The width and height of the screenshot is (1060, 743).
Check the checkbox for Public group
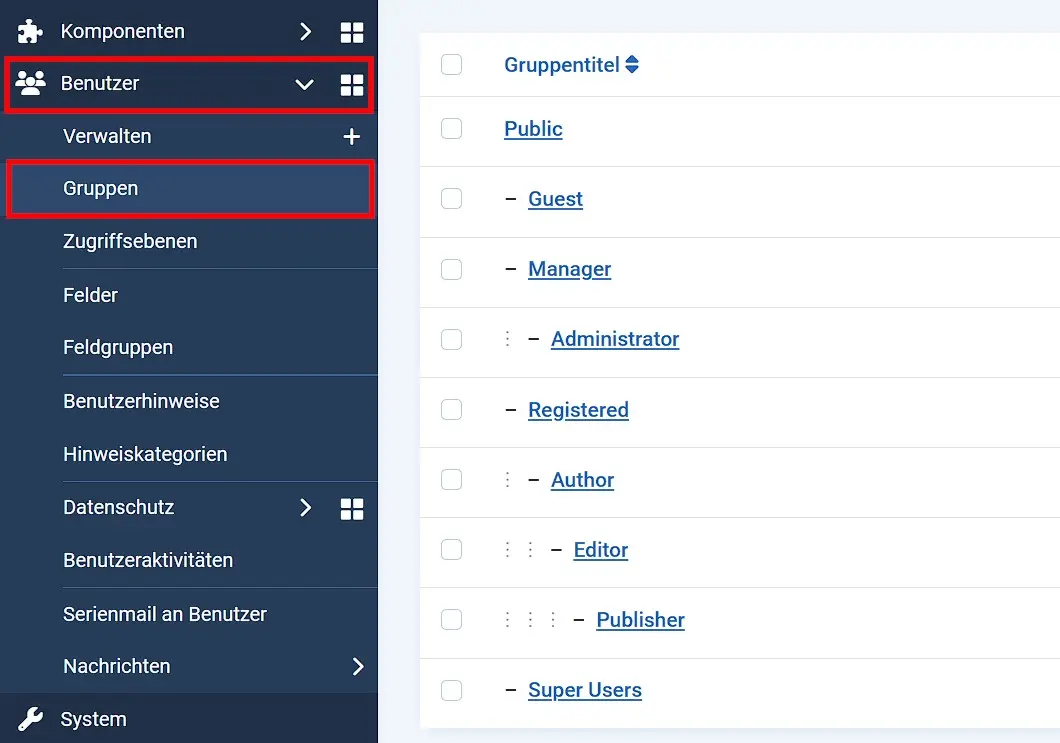pos(451,128)
